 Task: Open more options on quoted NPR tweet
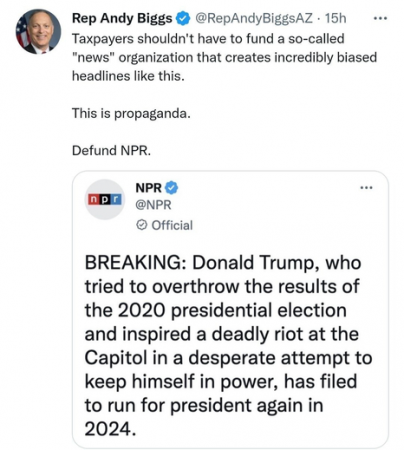(366, 188)
